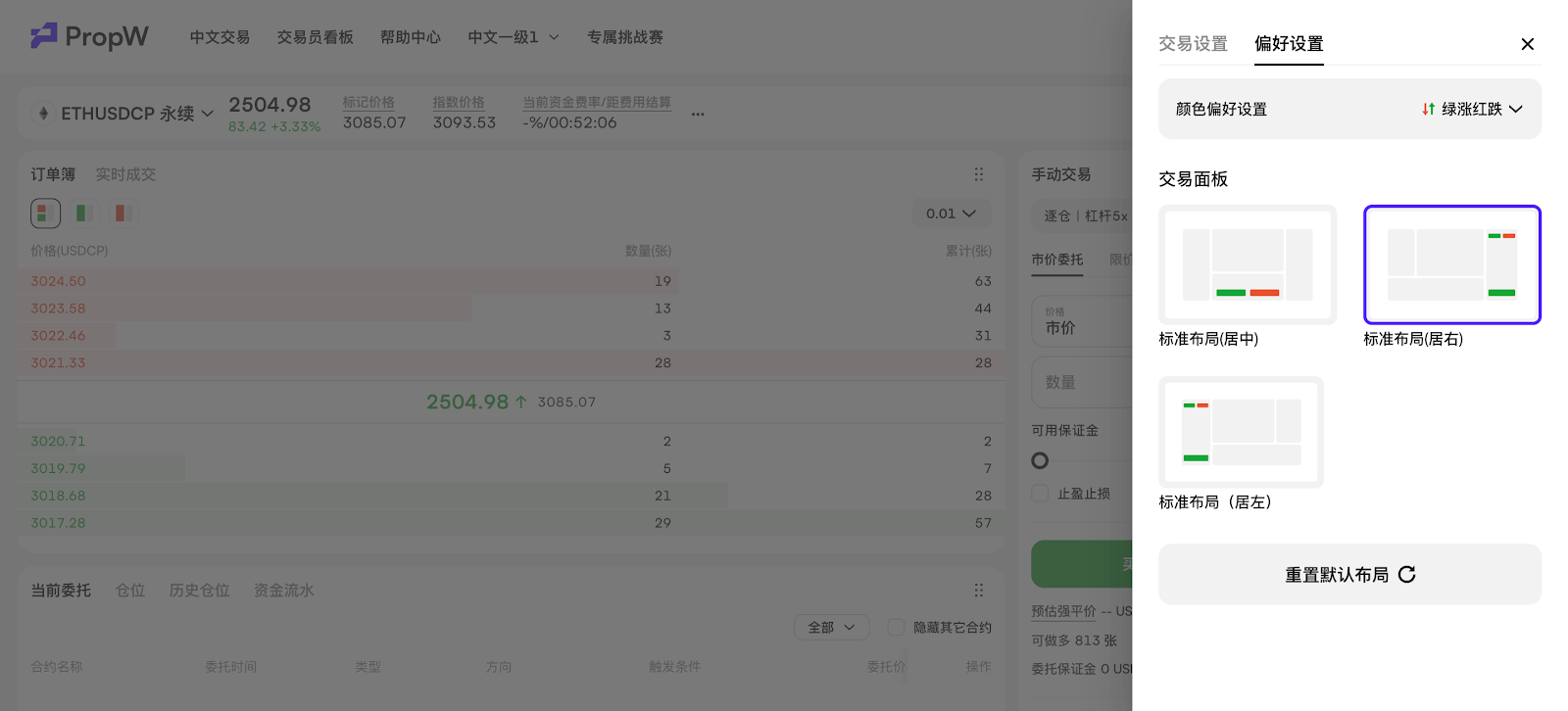Switch to the 资金流水 tab

[284, 591]
